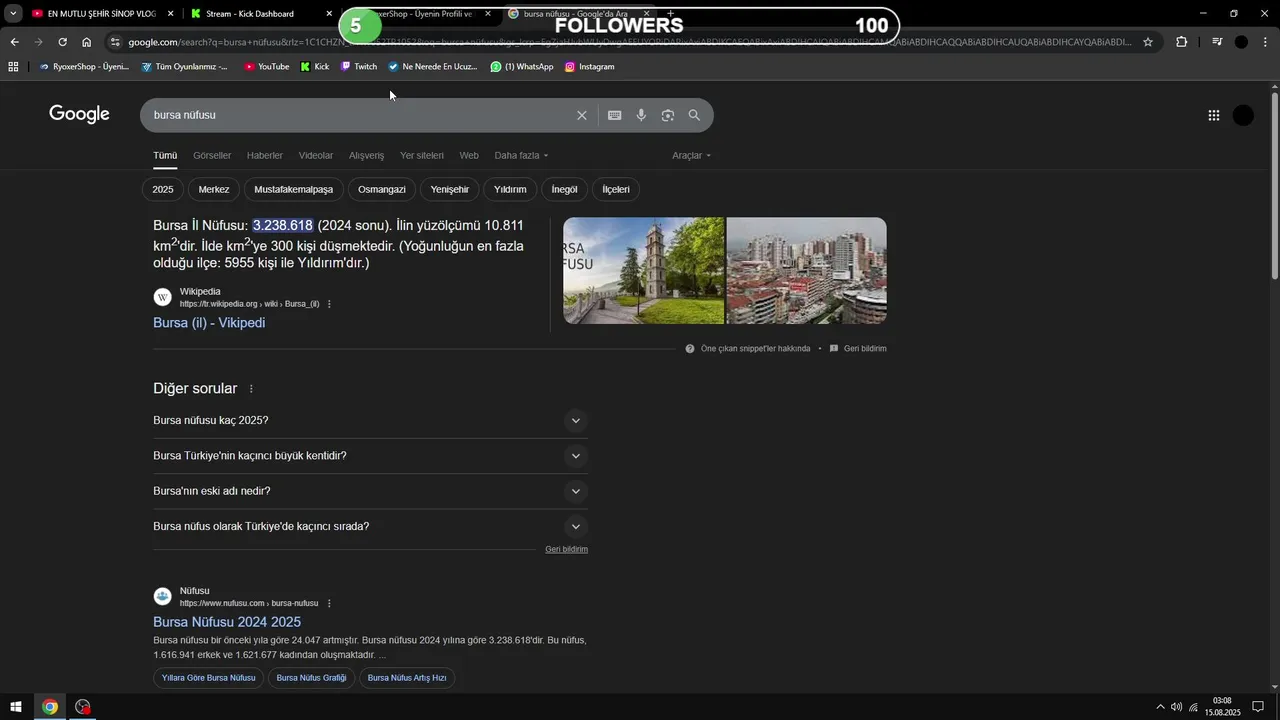Click the browser back arrow
Image resolution: width=1280 pixels, height=720 pixels.
tap(14, 42)
